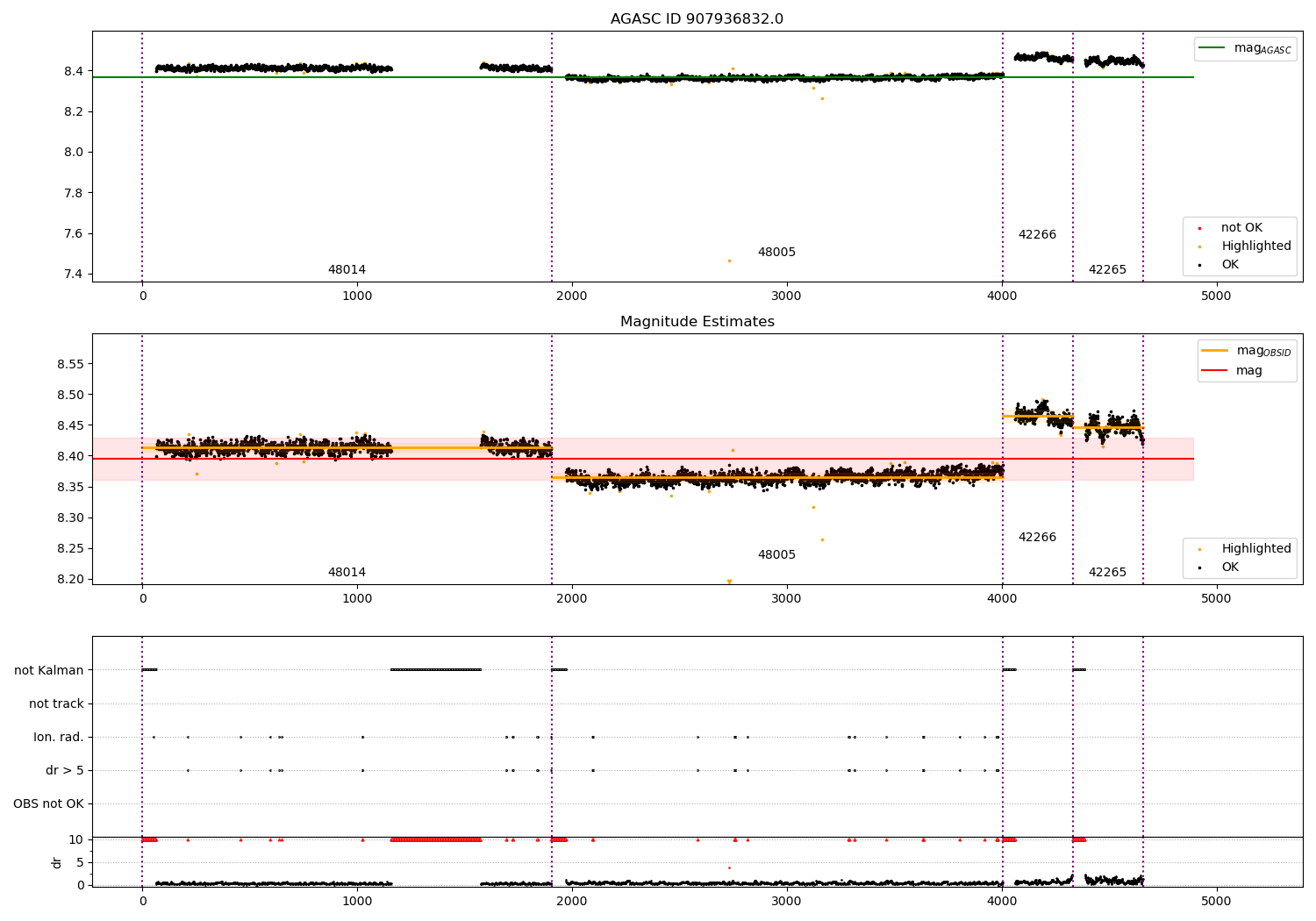Viewport: 1316px width, 921px height.
Task: Click OBSID label 48014 in top plot
Action: pos(347,269)
